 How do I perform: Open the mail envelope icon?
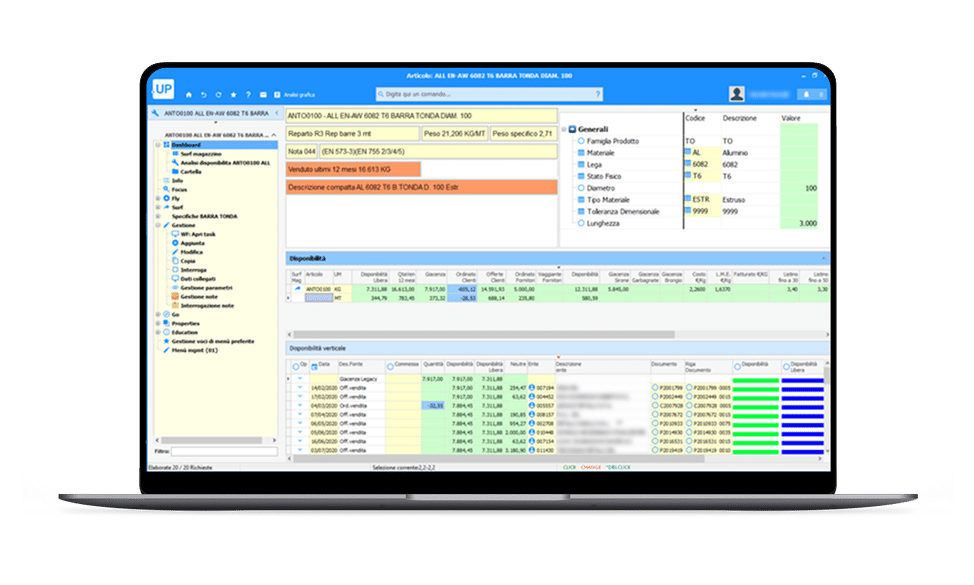pos(263,94)
